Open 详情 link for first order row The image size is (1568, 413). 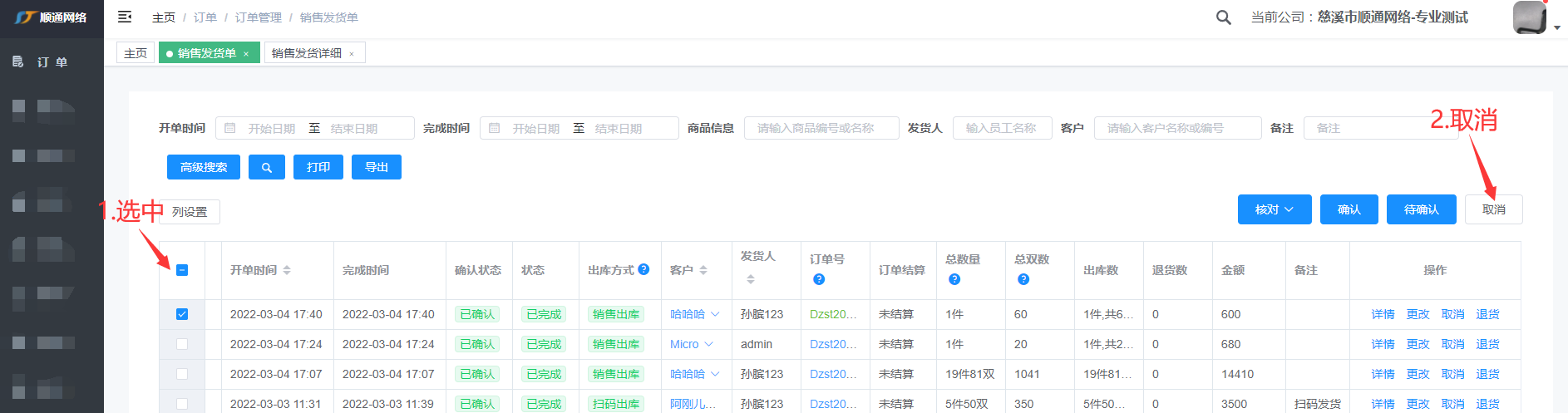tap(1383, 314)
